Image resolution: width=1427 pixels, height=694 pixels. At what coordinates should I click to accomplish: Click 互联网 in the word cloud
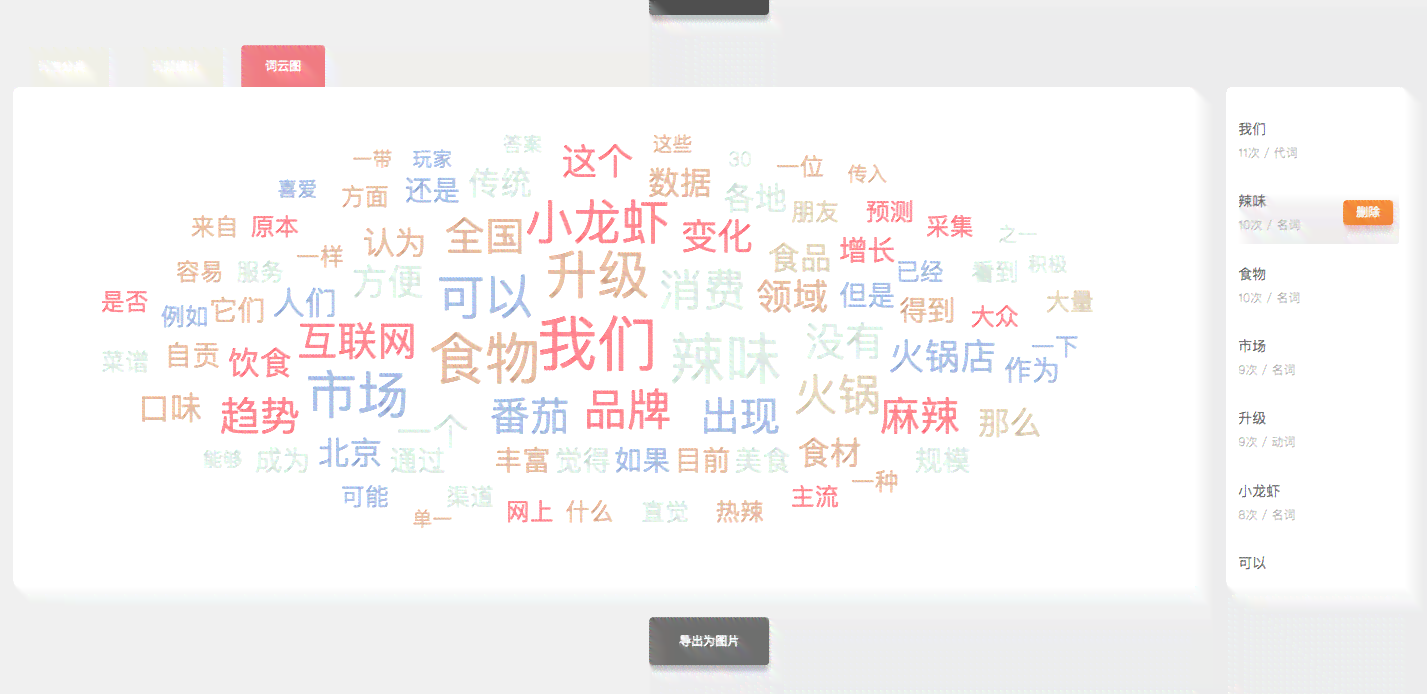[x=357, y=341]
